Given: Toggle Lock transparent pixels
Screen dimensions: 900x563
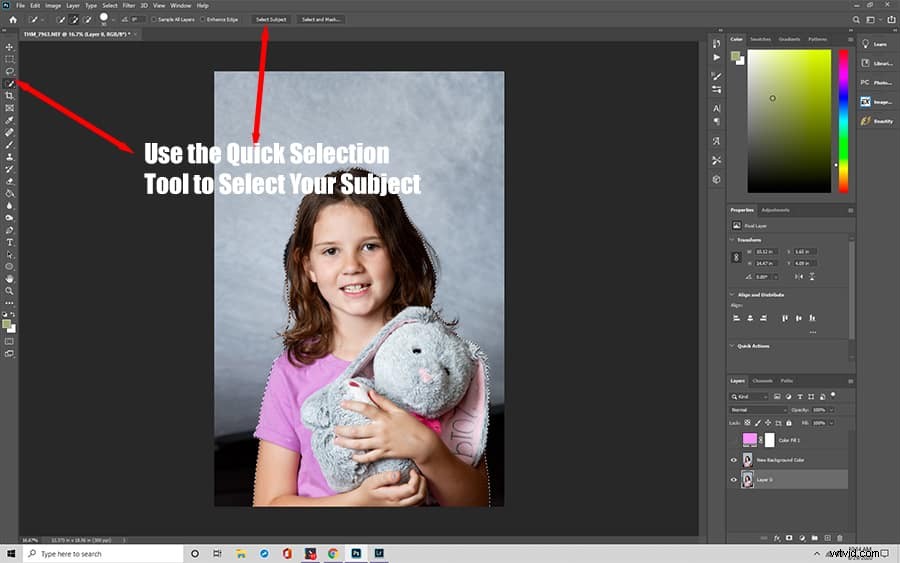Looking at the screenshot, I should (747, 423).
